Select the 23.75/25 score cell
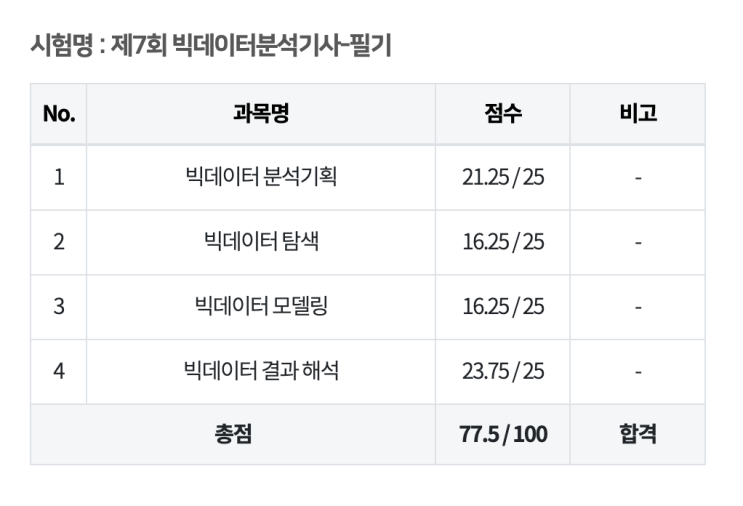Screen dimensions: 743x506 click(x=502, y=371)
